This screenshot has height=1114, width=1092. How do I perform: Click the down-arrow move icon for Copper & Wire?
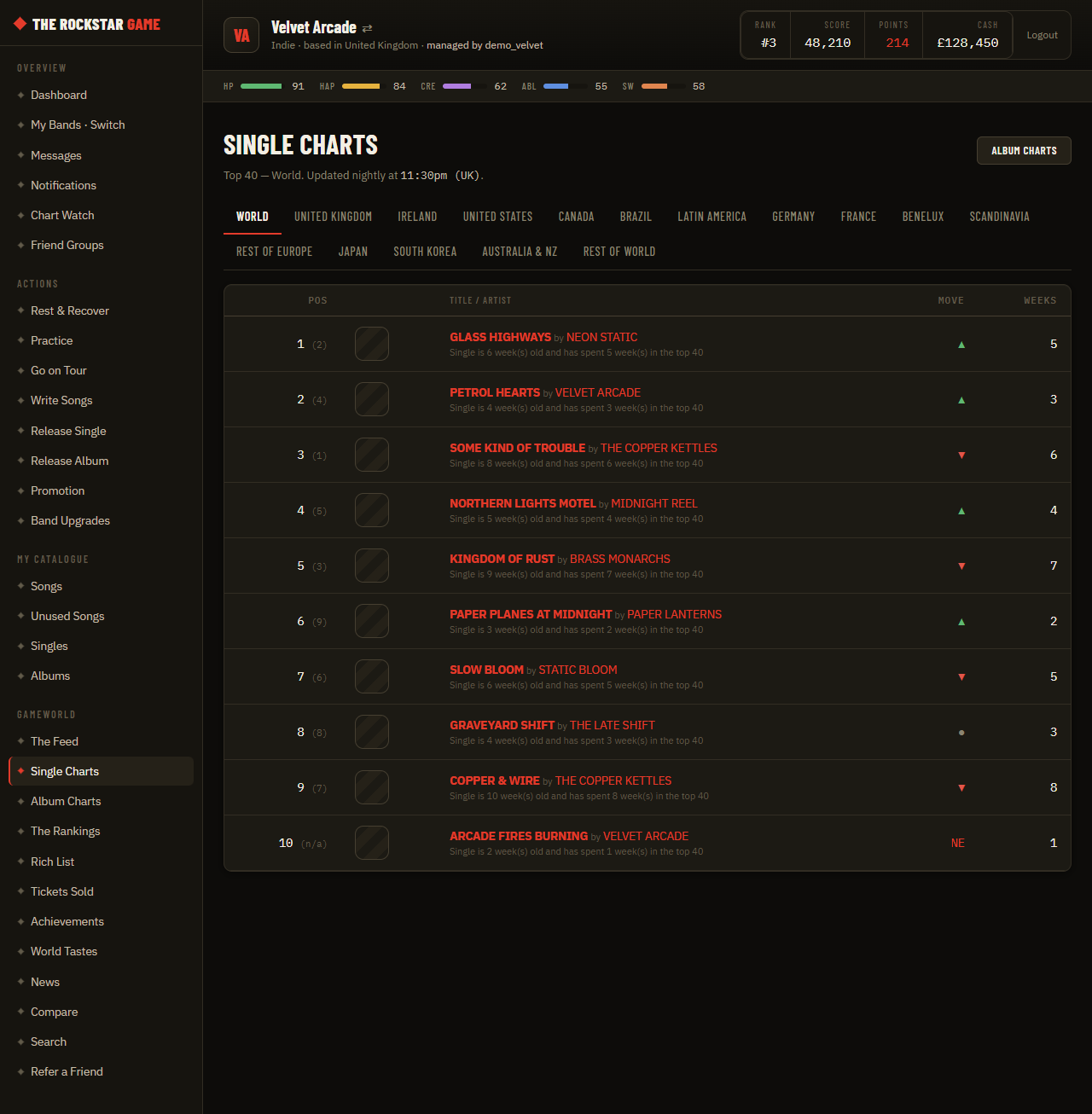(x=961, y=788)
